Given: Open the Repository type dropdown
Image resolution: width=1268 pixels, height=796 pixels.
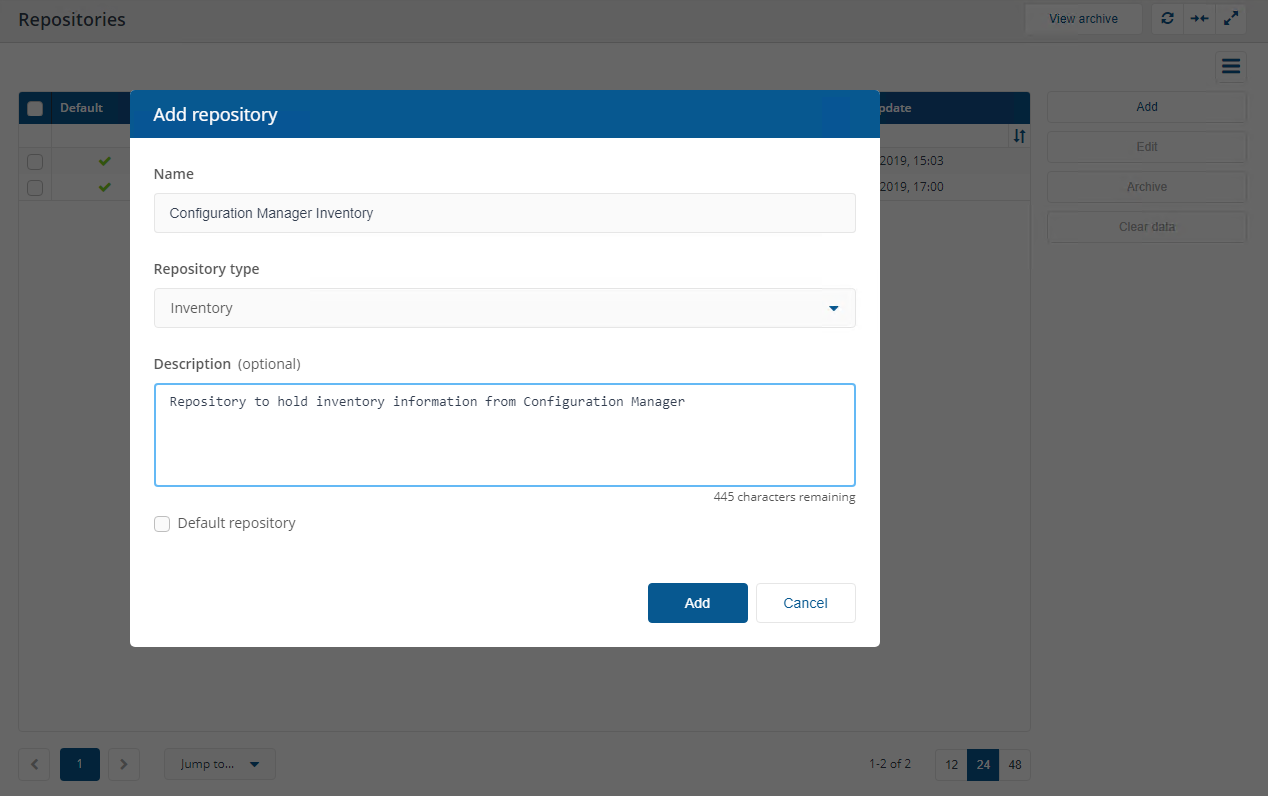Looking at the screenshot, I should click(x=504, y=308).
